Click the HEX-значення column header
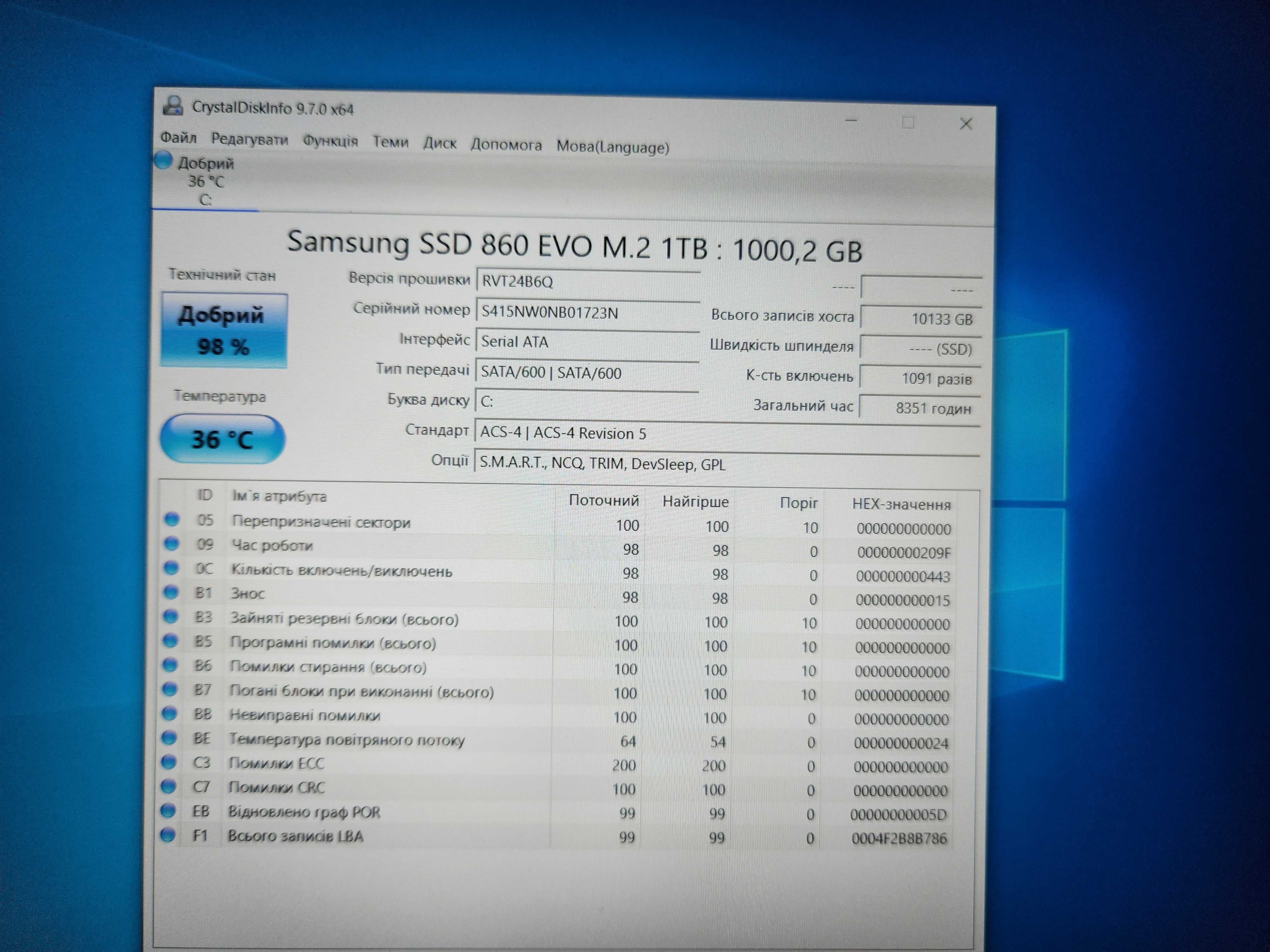The width and height of the screenshot is (1270, 952). click(x=901, y=505)
